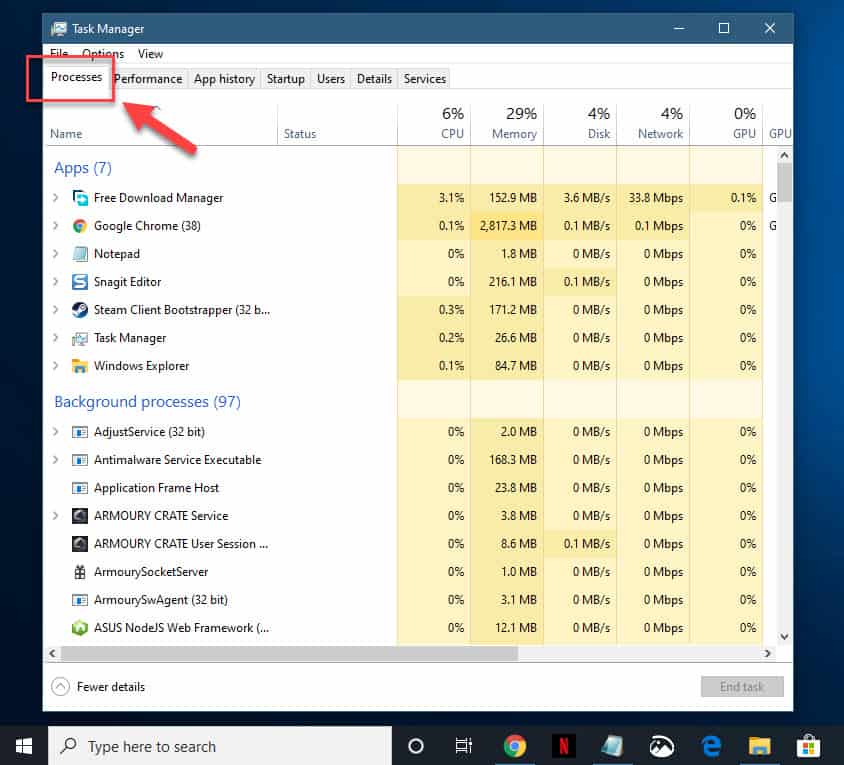Open the View menu
The image size is (844, 765).
150,53
